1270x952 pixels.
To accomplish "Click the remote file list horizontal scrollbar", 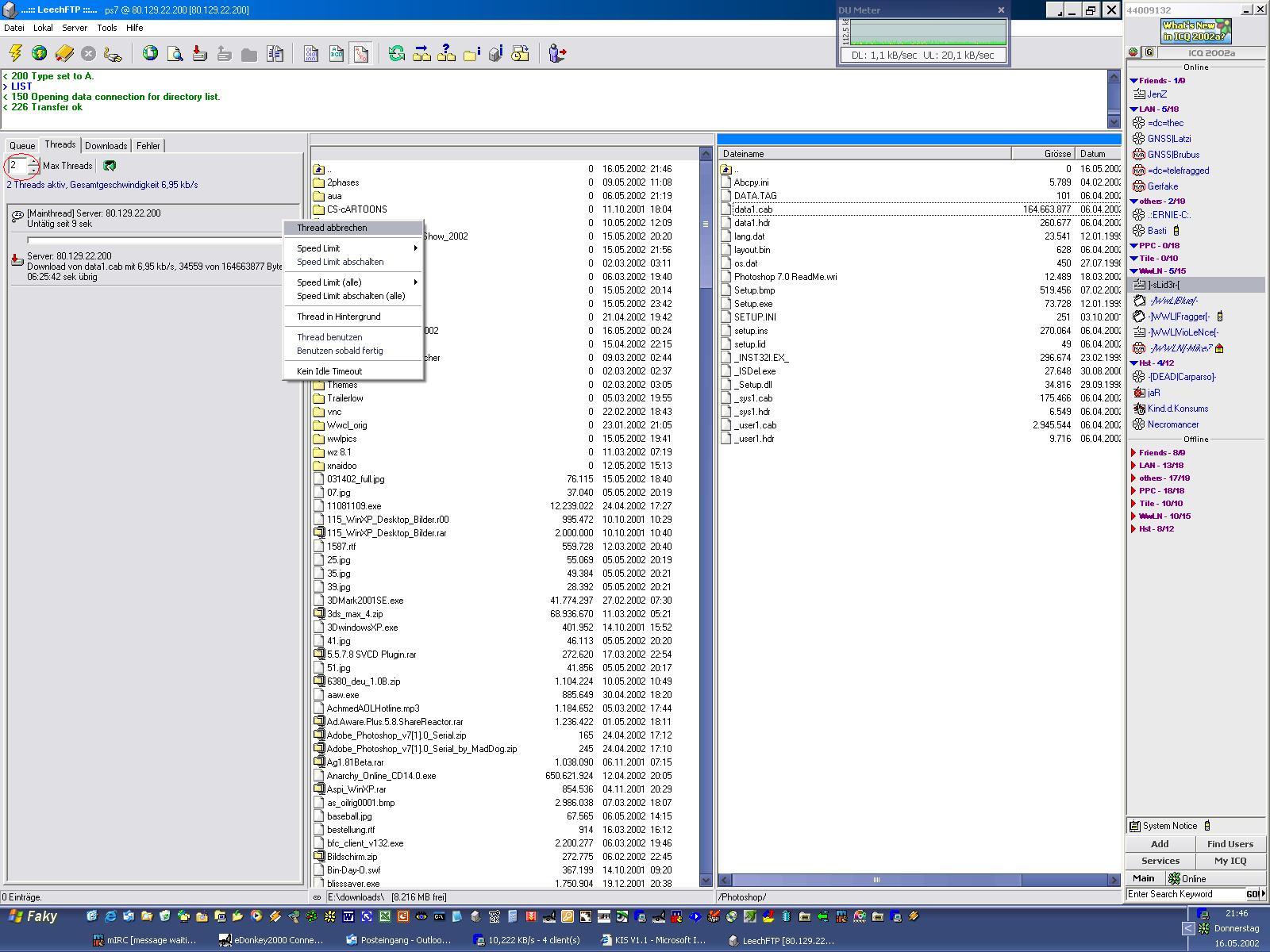I will pos(876,880).
